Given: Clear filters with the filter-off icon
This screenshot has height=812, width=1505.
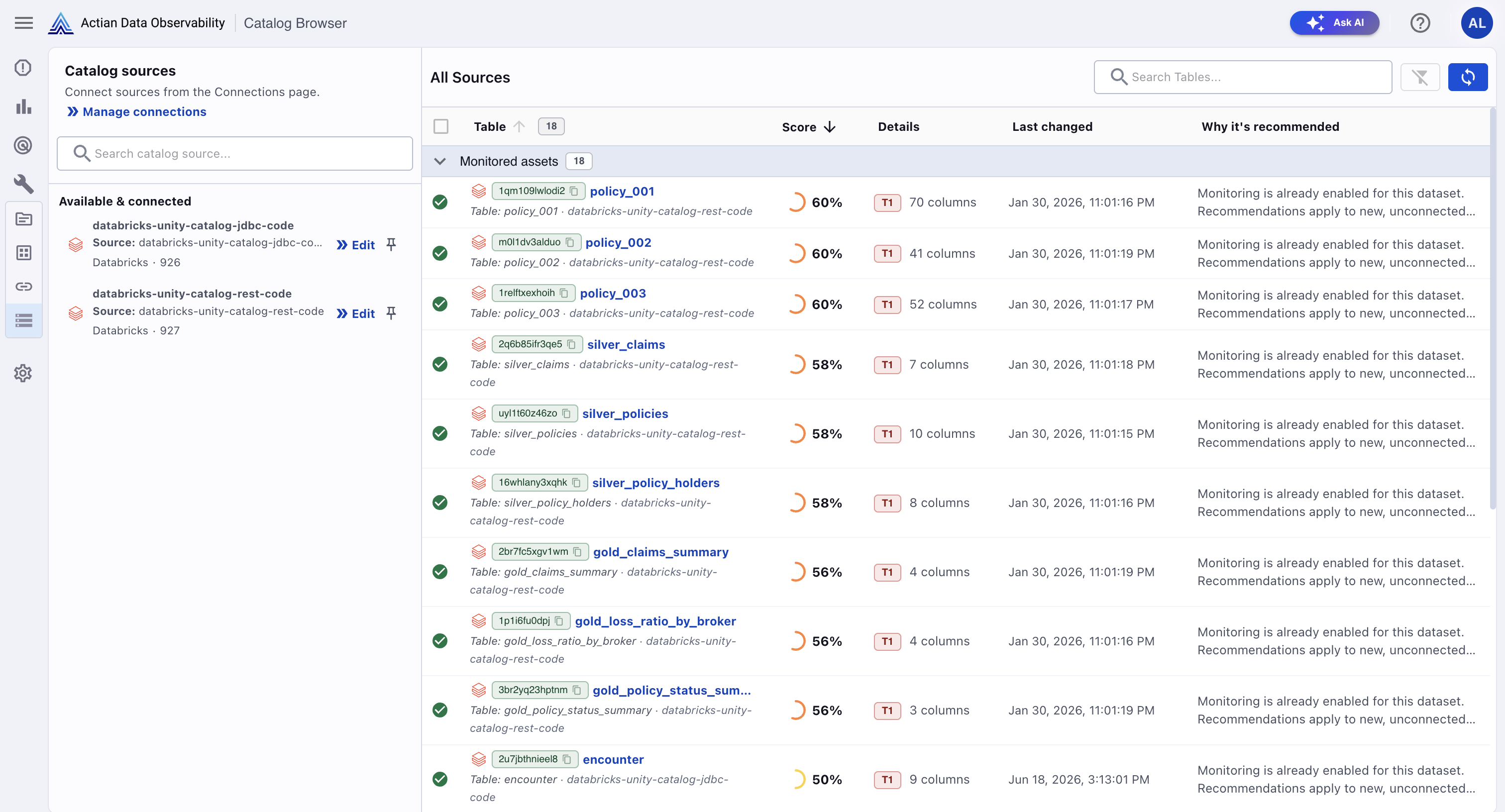Looking at the screenshot, I should point(1420,77).
